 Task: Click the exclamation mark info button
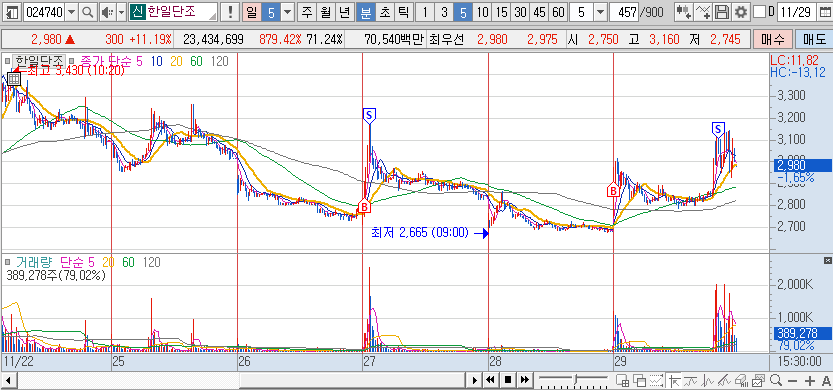(230, 12)
